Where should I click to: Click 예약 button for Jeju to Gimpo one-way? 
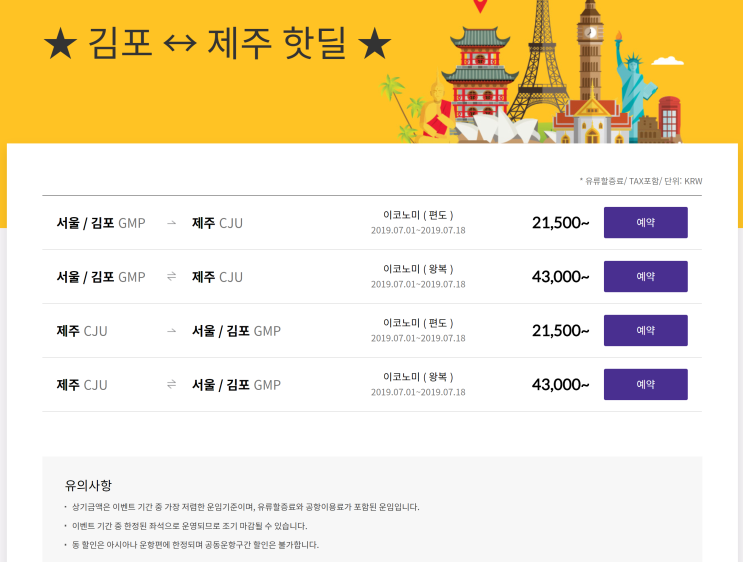pos(645,330)
